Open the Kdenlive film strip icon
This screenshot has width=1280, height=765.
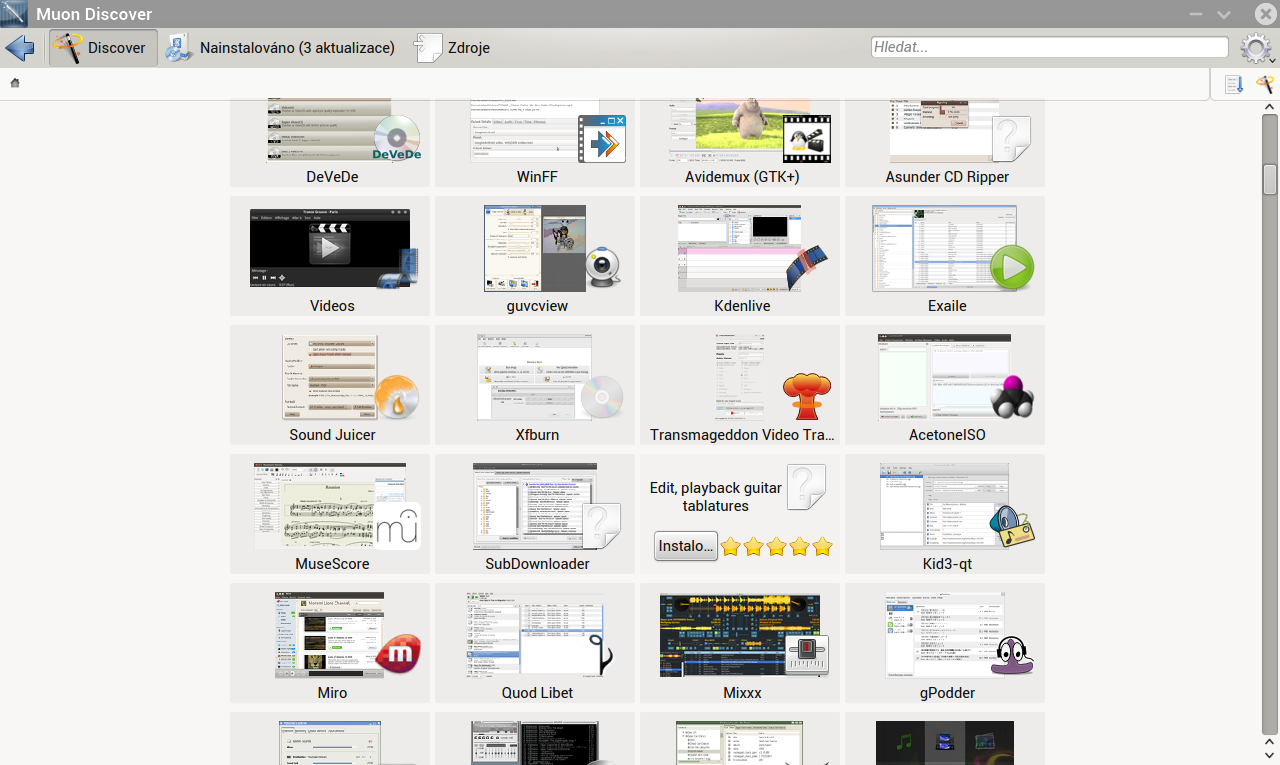[807, 268]
